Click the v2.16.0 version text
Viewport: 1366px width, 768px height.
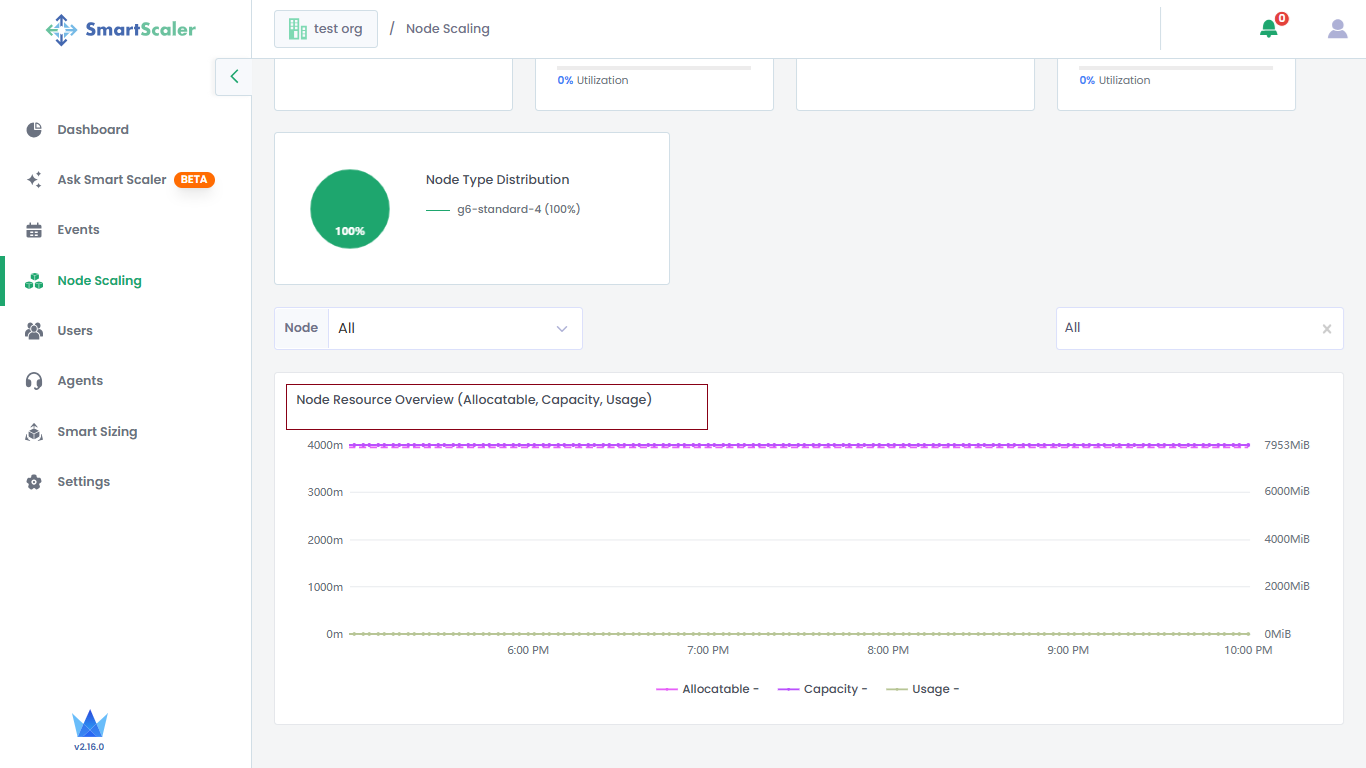click(89, 747)
